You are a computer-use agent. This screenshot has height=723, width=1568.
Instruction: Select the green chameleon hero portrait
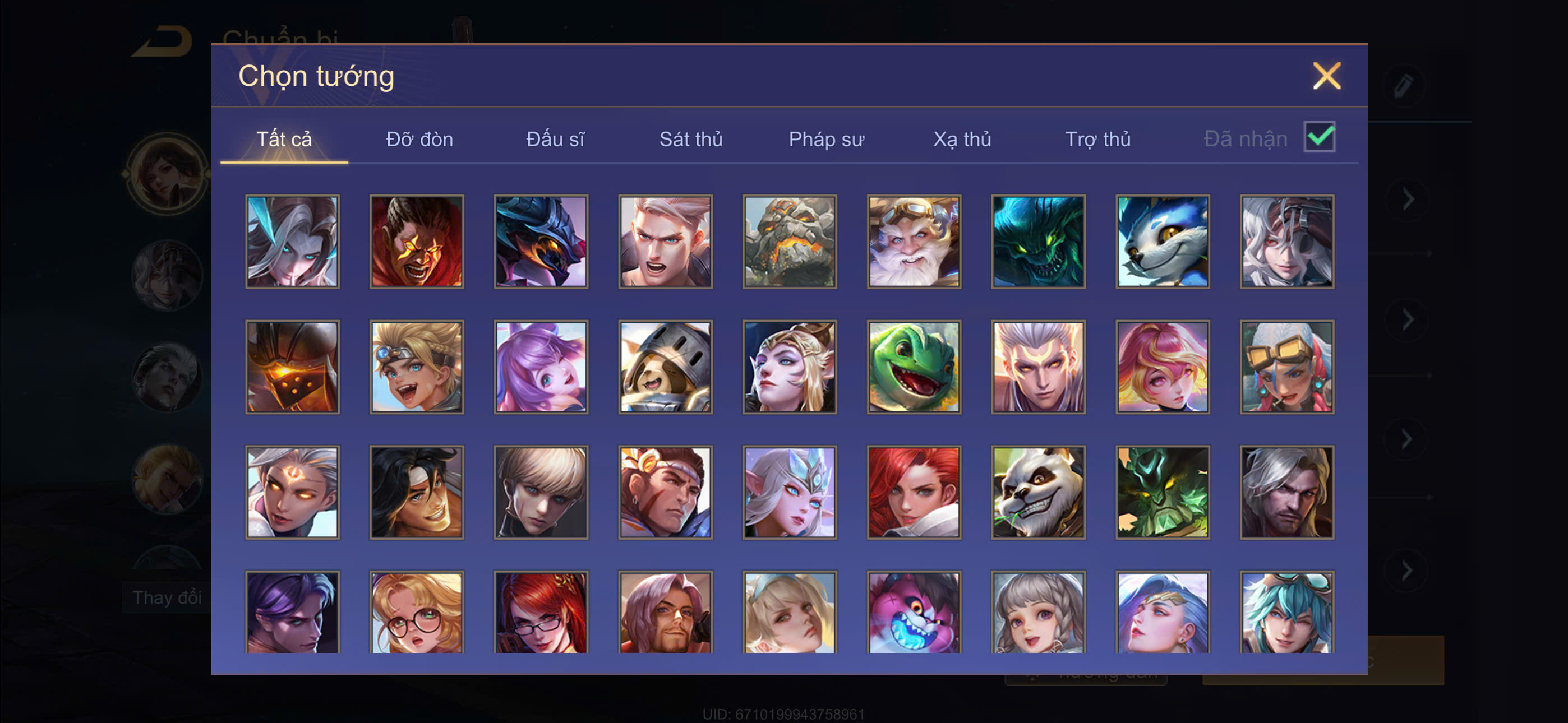click(x=914, y=367)
